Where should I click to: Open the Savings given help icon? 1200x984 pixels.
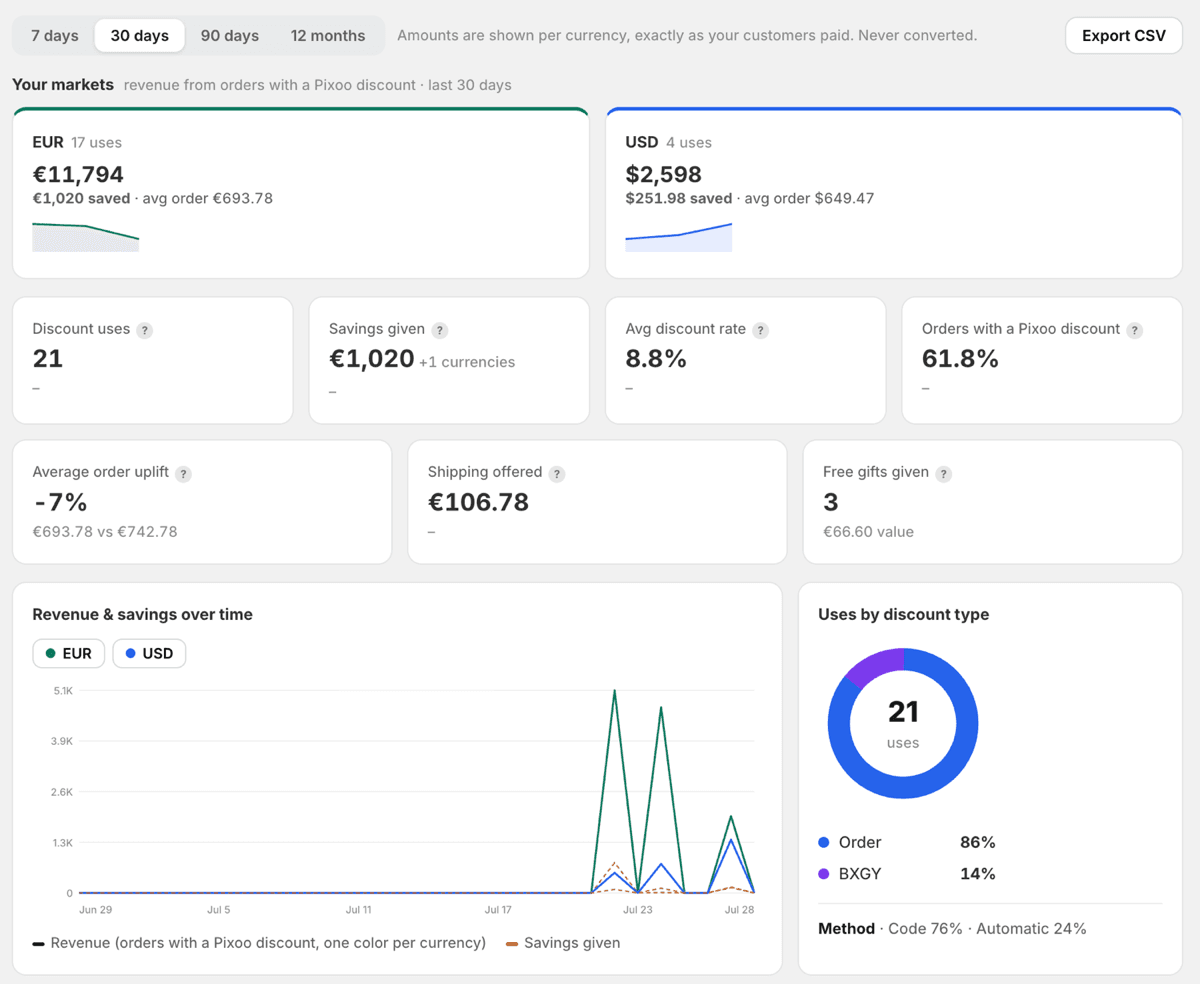click(x=440, y=330)
